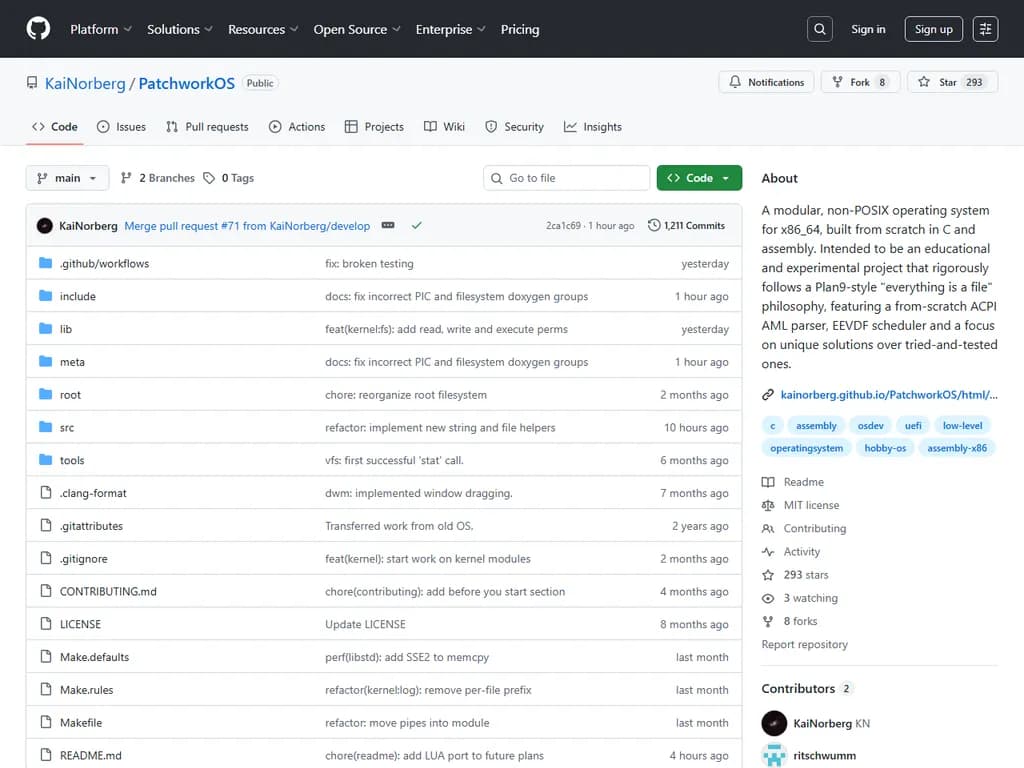Click the green commit status checkmark

(417, 226)
